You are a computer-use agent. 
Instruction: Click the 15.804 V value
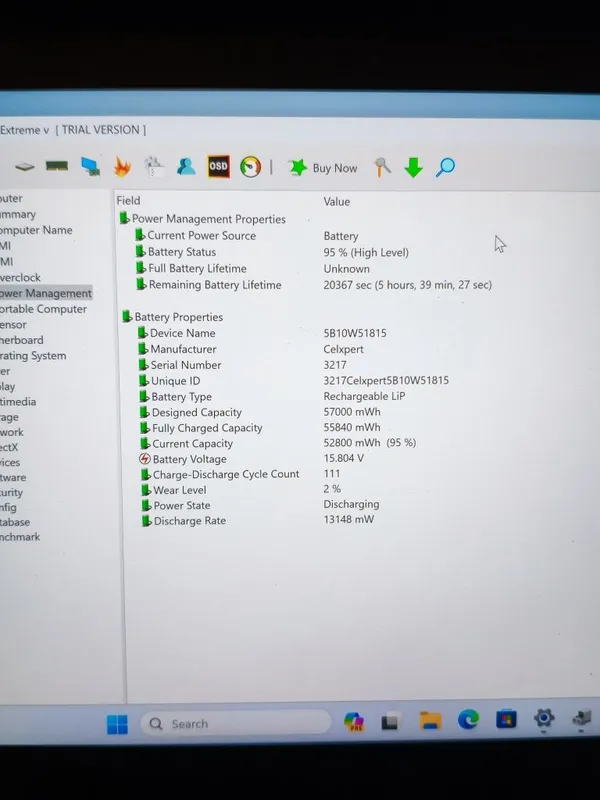[343, 458]
